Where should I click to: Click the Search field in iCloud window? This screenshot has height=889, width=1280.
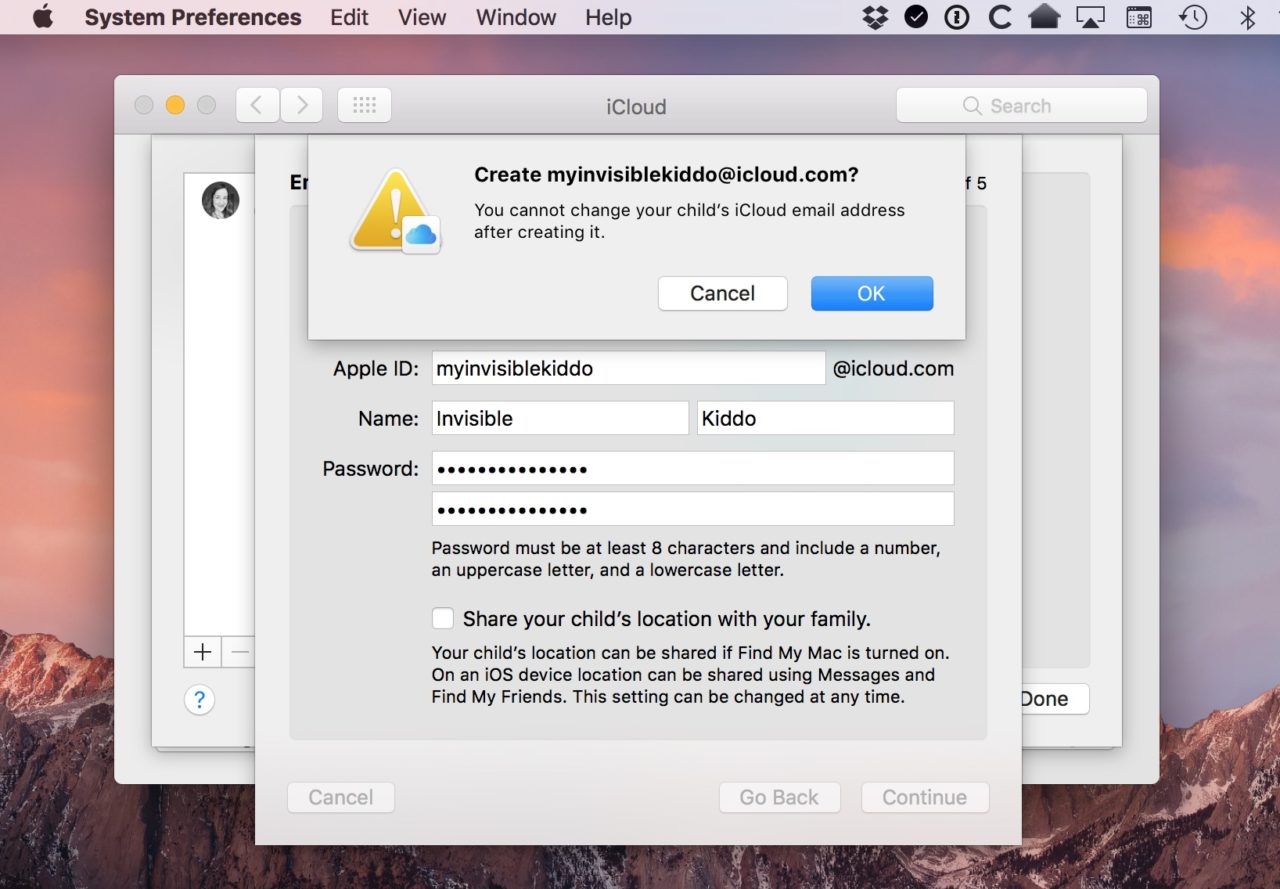coord(1021,105)
